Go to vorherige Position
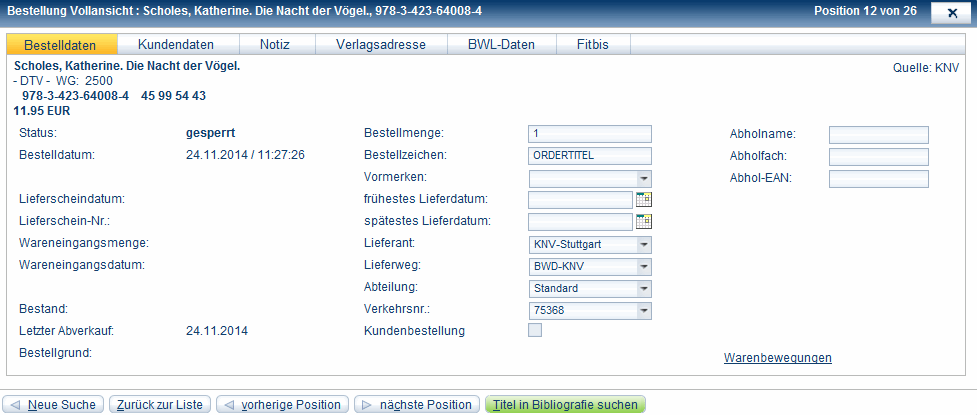The image size is (977, 415). coord(283,405)
